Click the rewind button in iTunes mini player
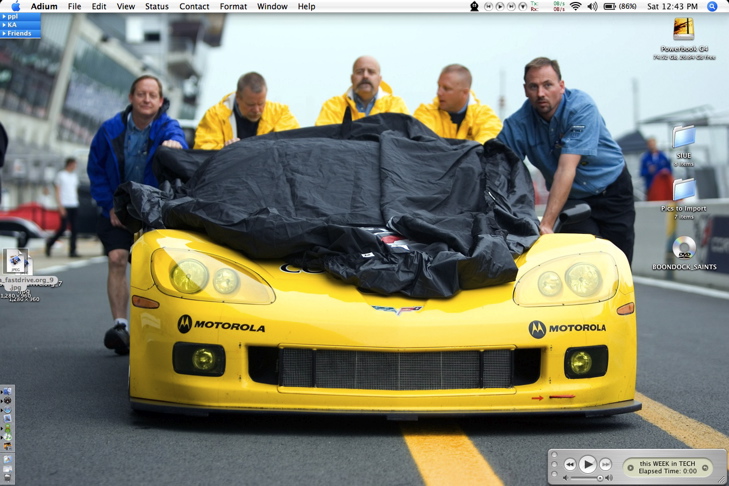 click(x=570, y=465)
